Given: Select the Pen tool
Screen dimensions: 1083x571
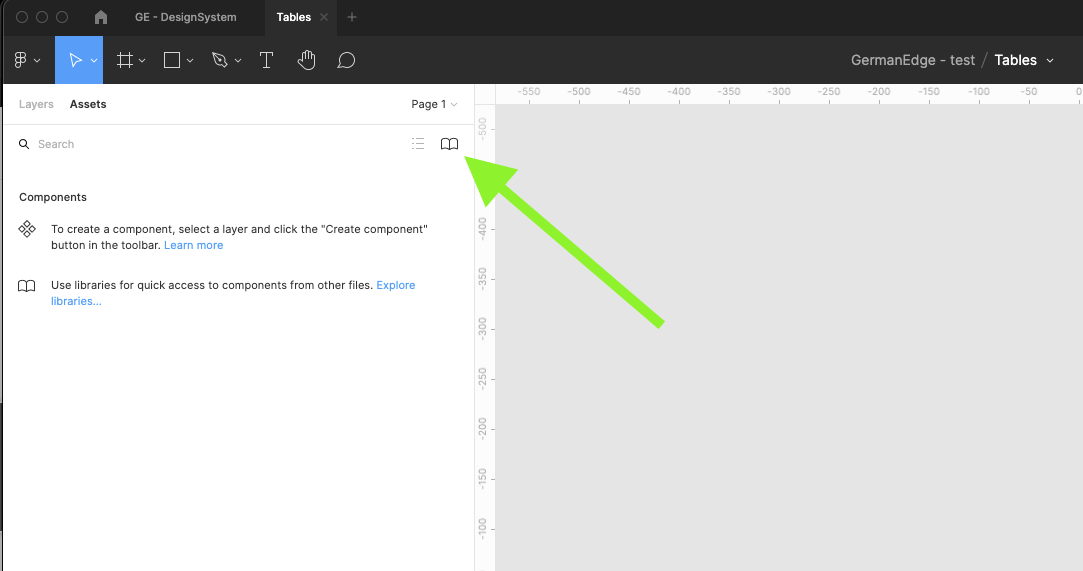Looking at the screenshot, I should point(219,60).
